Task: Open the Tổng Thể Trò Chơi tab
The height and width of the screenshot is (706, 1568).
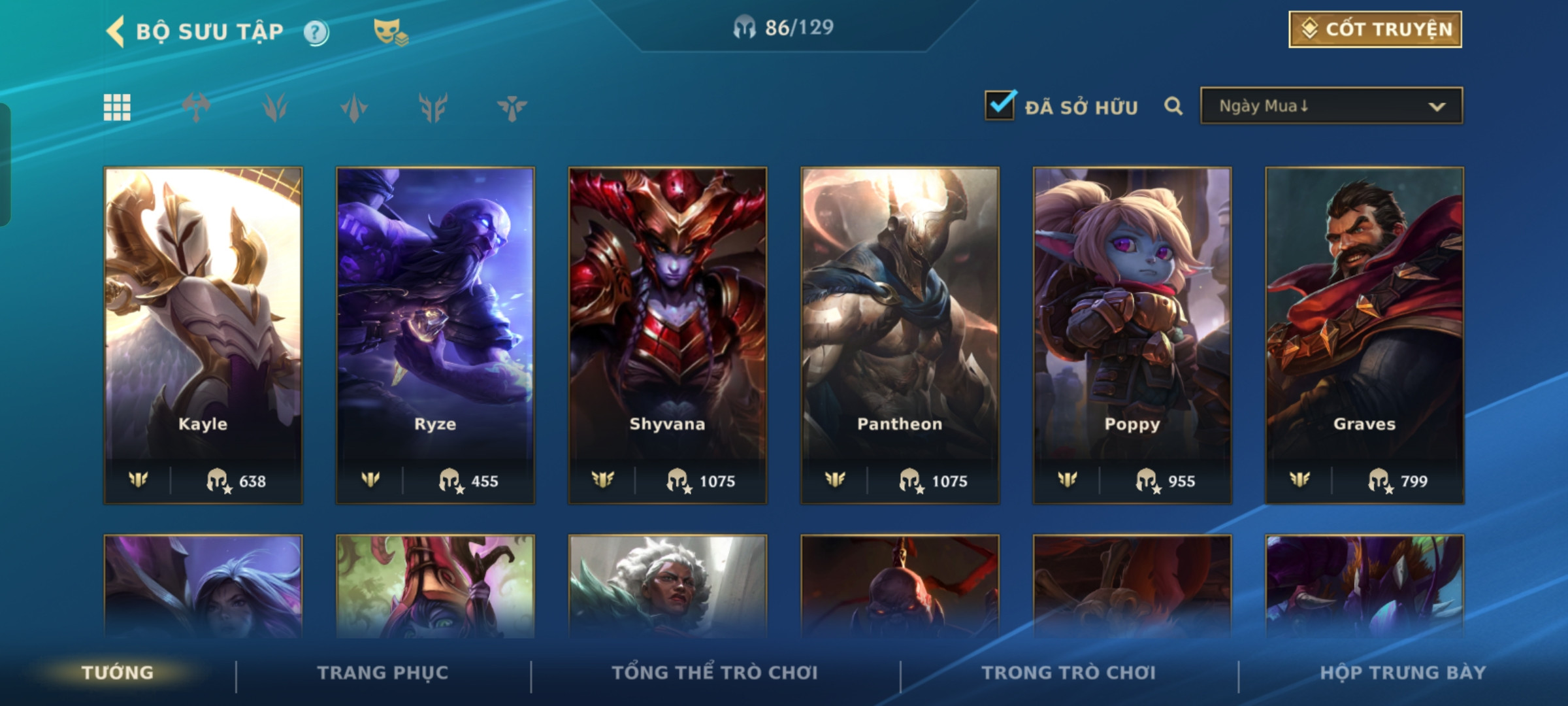Action: coord(715,673)
